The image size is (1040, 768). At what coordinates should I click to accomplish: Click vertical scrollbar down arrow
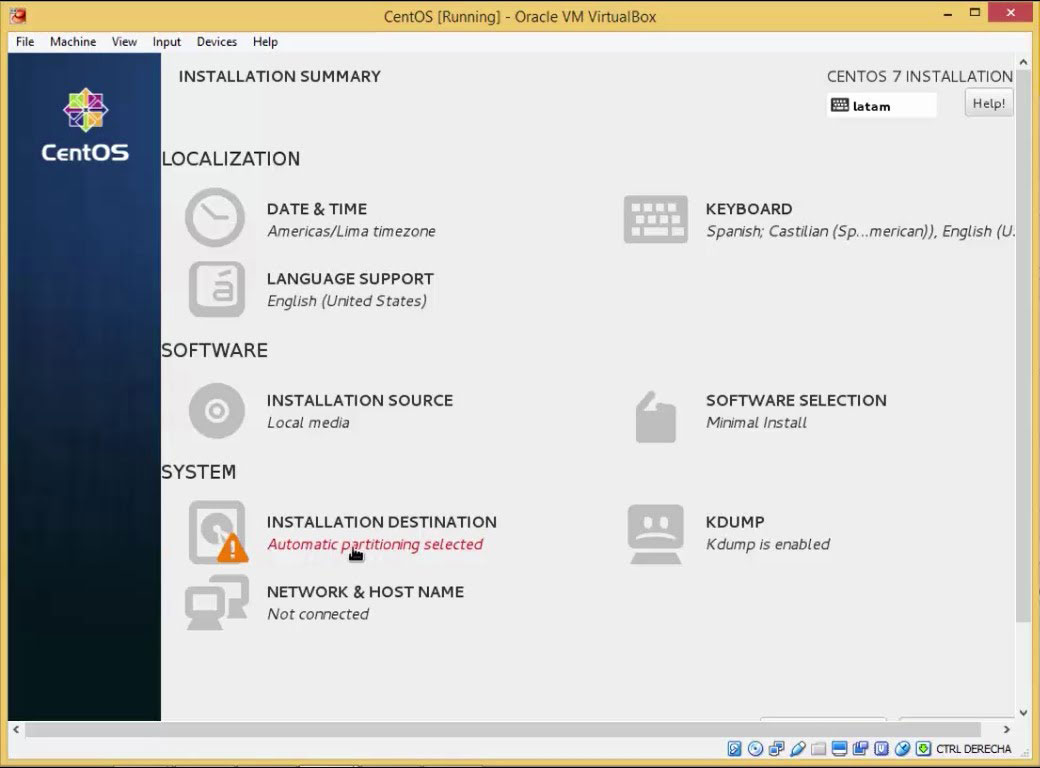coord(1023,713)
